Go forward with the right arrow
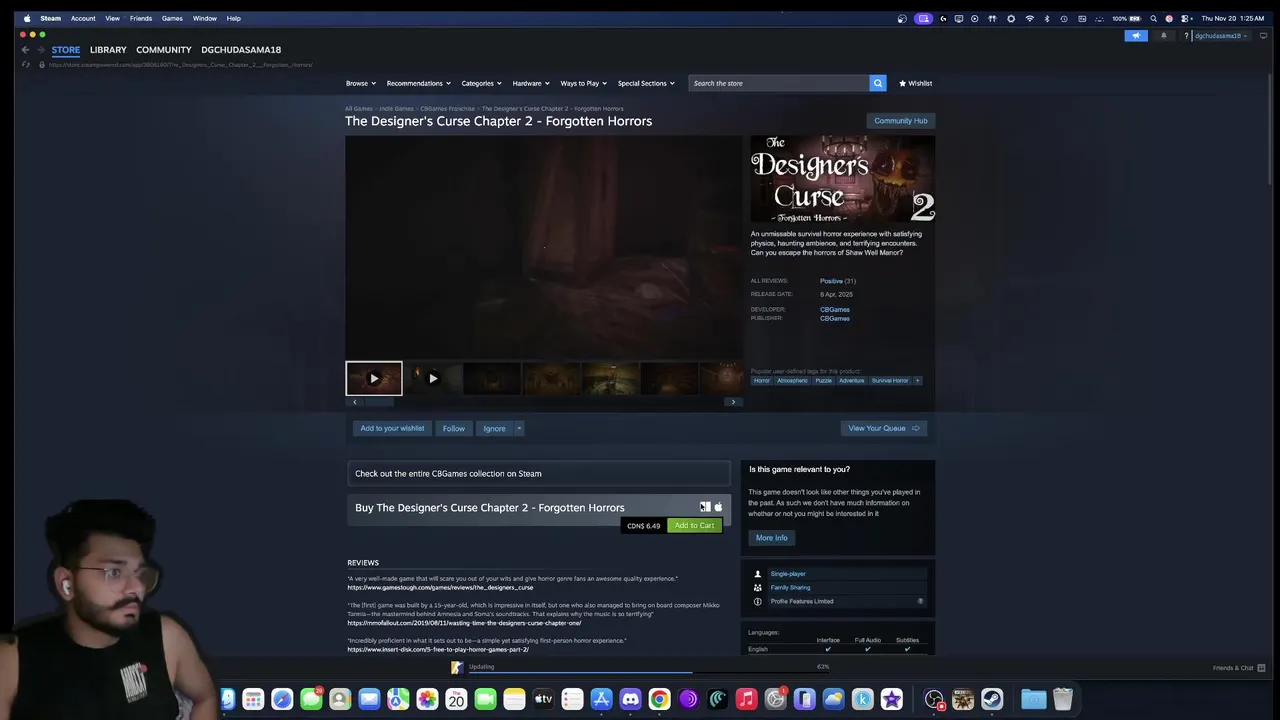The height and width of the screenshot is (720, 1280). 41,49
